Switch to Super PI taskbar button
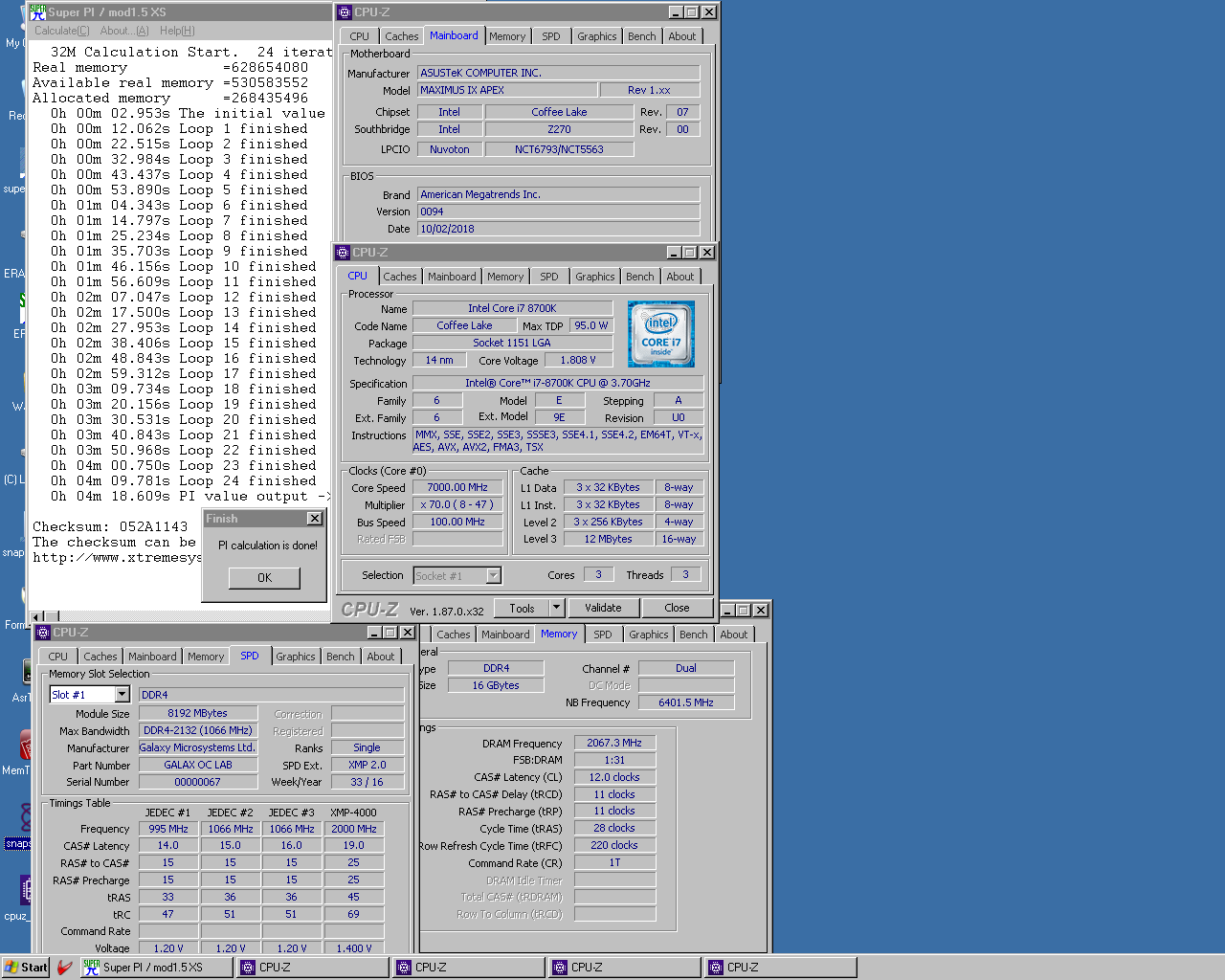 coord(157,968)
